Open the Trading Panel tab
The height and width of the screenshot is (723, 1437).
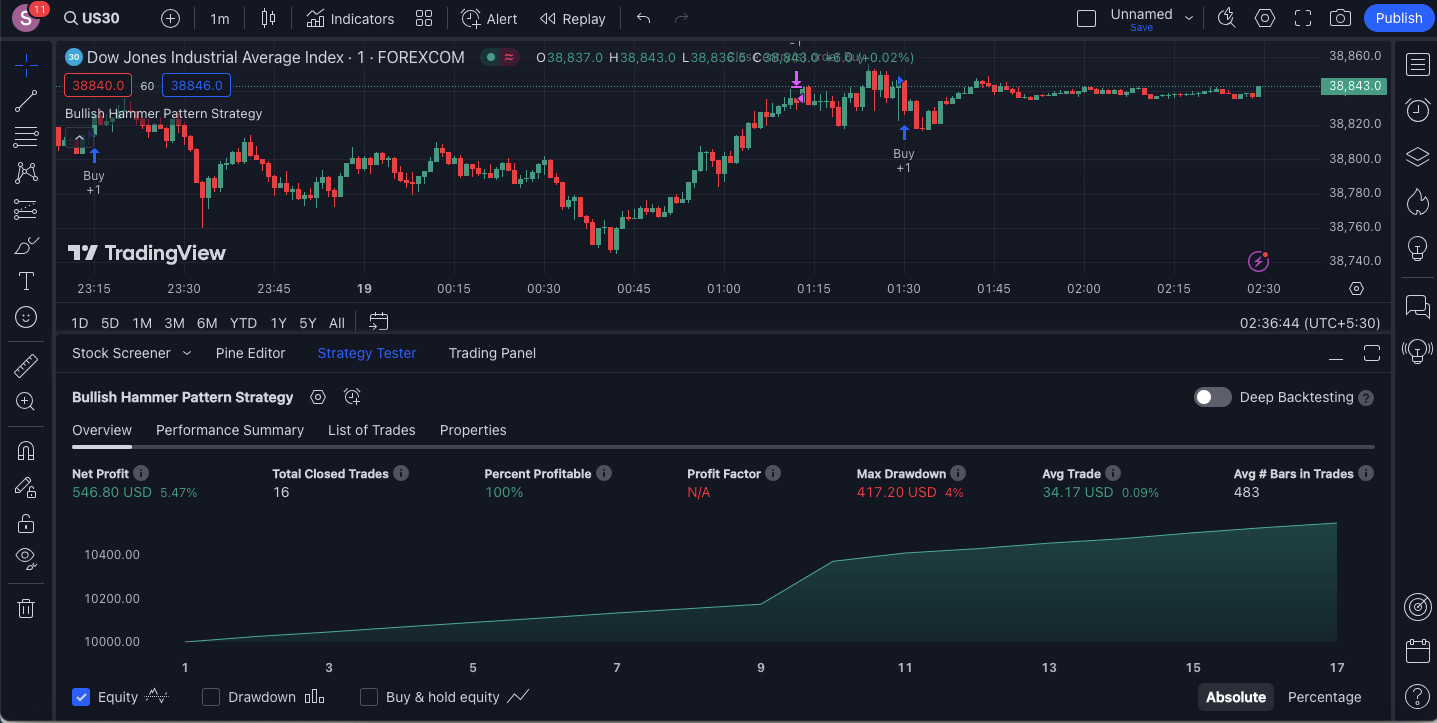point(492,353)
